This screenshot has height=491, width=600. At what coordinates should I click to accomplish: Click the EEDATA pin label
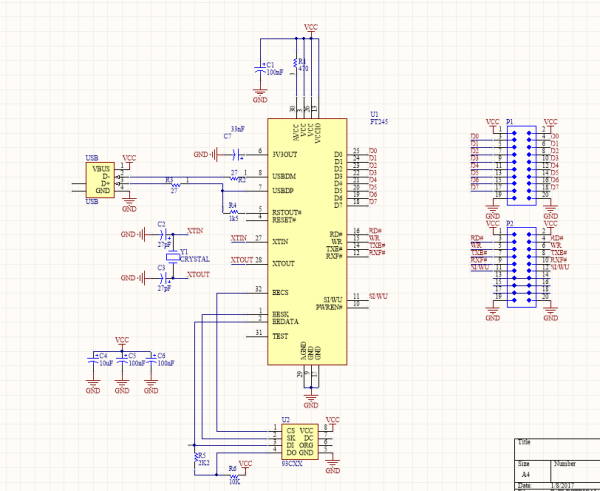285,322
